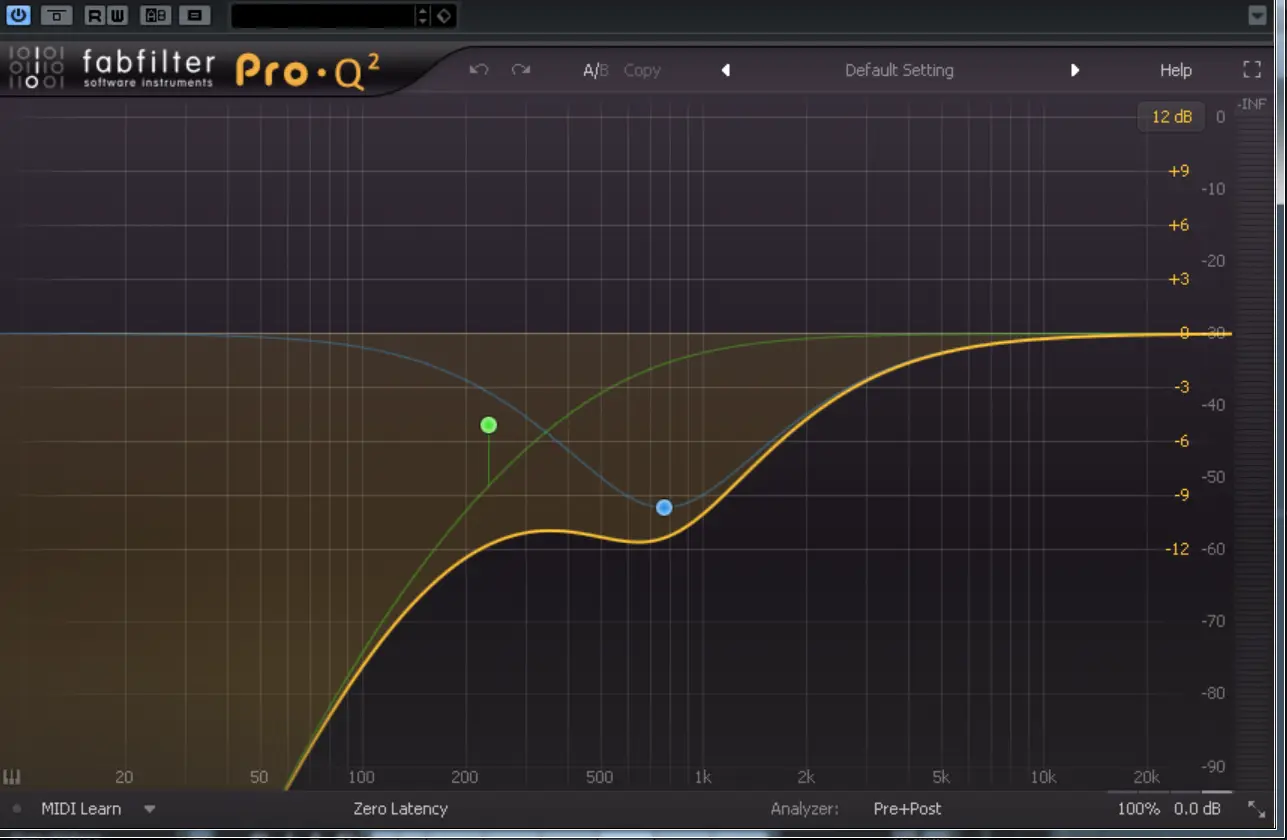Click the Pre+Post analyzer setting
1287x840 pixels.
(907, 809)
